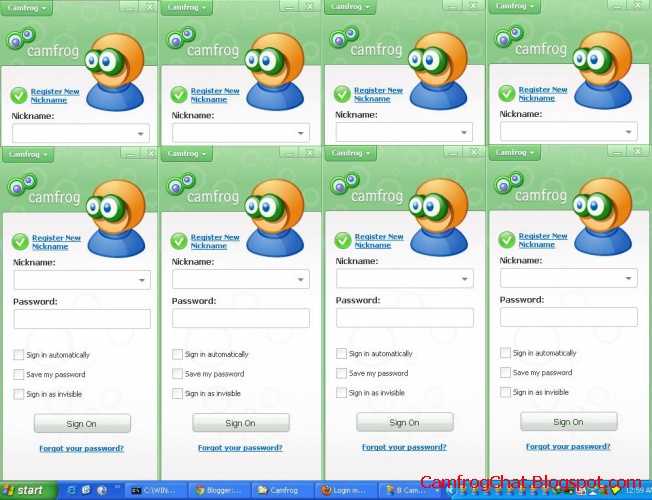Viewport: 652px width, 500px height.
Task: Expand Nickname dropdown in top-left window
Action: 141,134
